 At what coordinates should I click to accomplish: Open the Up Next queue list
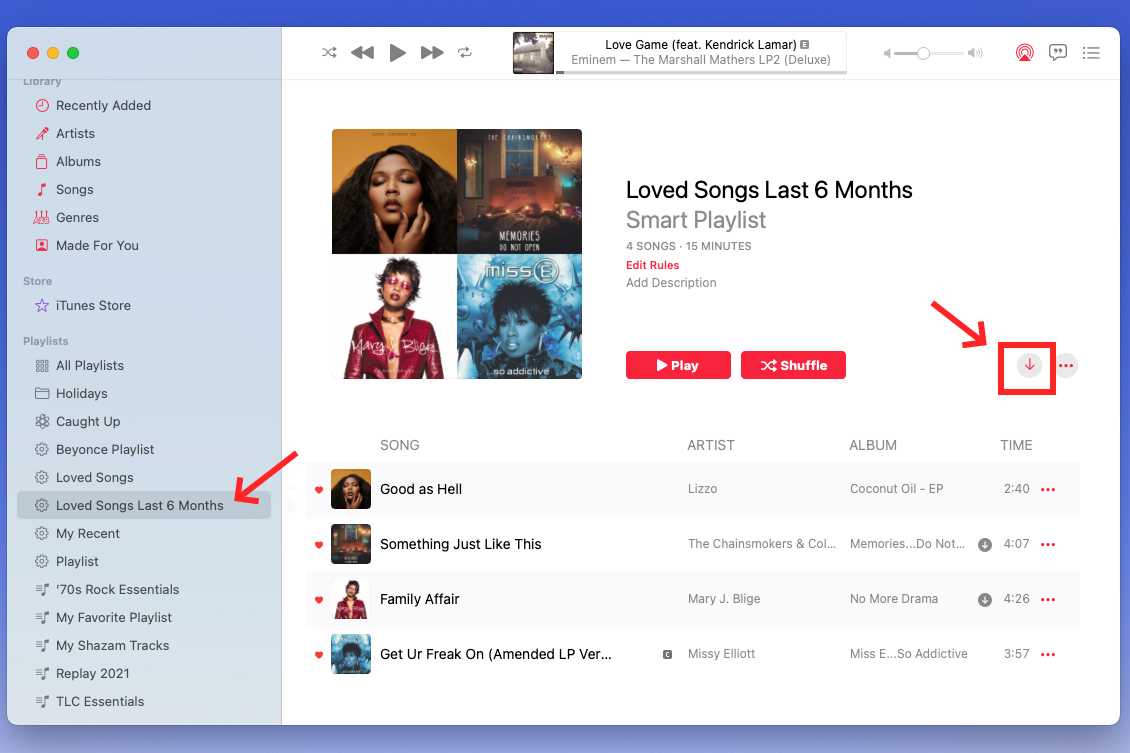1091,52
